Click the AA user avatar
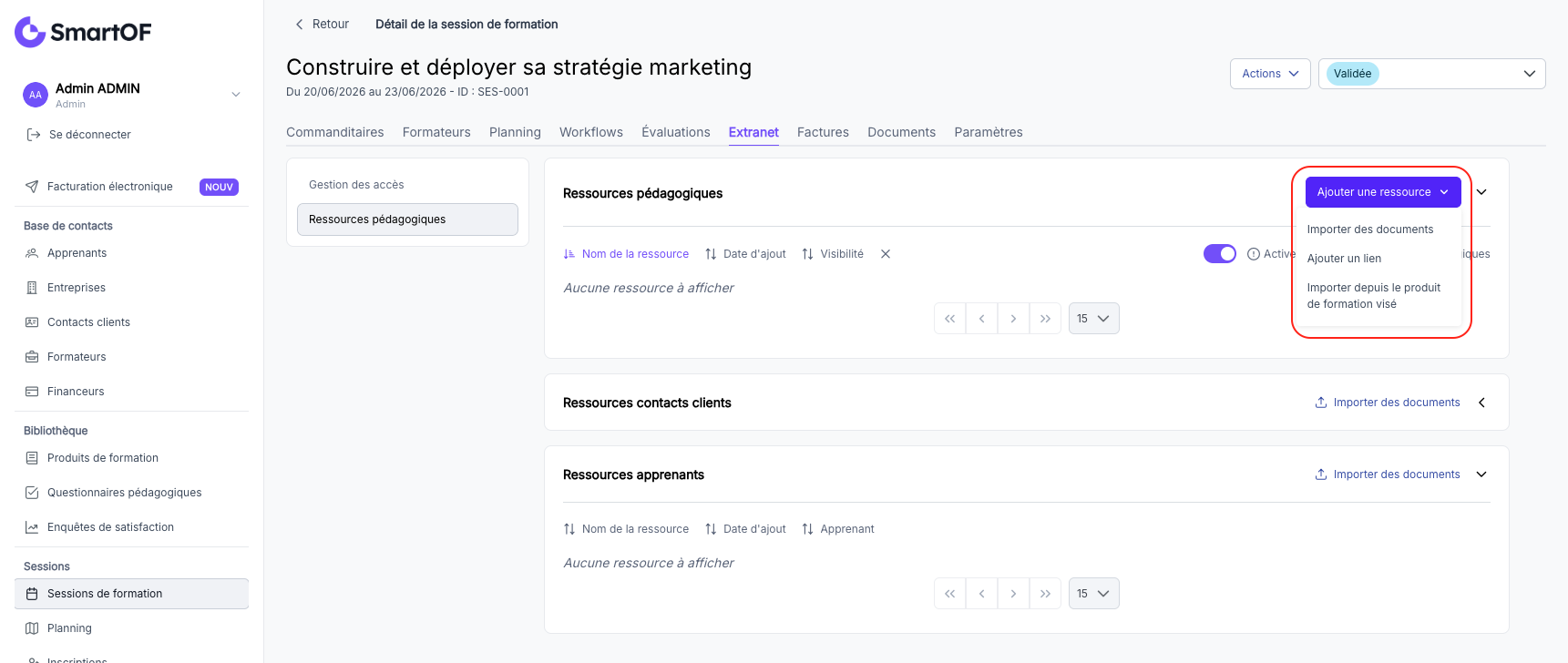This screenshot has width=1568, height=663. point(35,95)
